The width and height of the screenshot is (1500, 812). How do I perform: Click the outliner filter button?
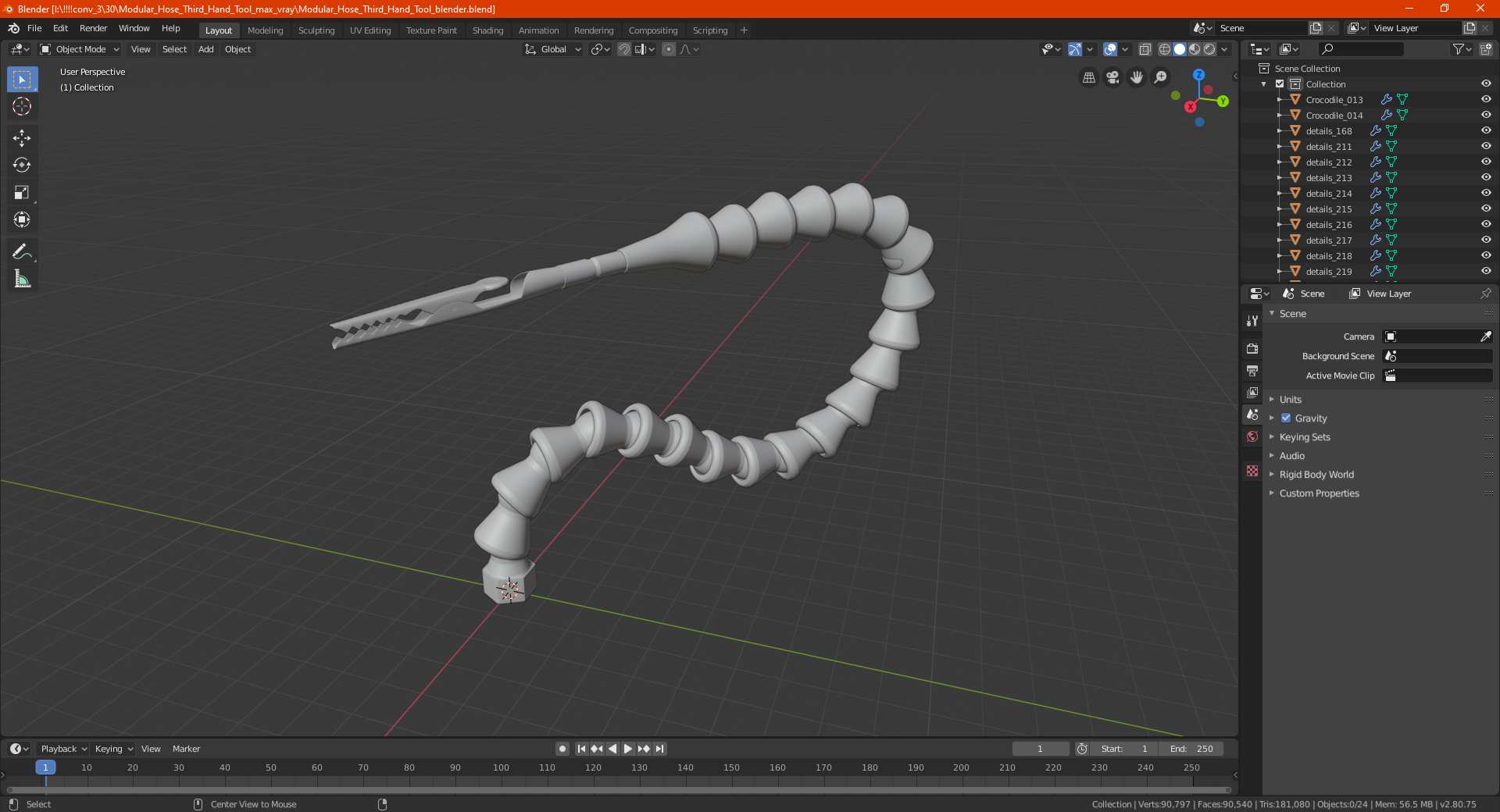1461,49
